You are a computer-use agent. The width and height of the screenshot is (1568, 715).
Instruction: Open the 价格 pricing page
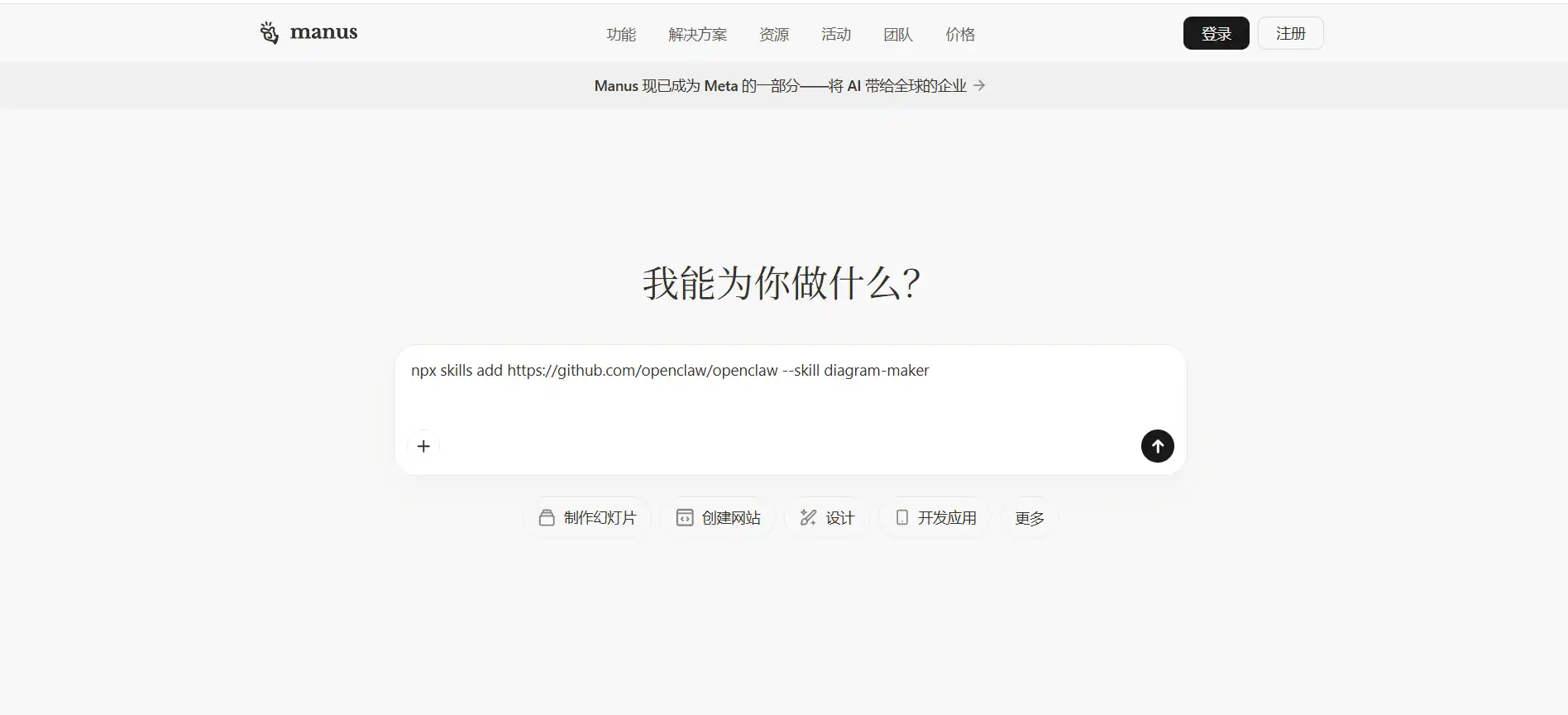pos(960,34)
